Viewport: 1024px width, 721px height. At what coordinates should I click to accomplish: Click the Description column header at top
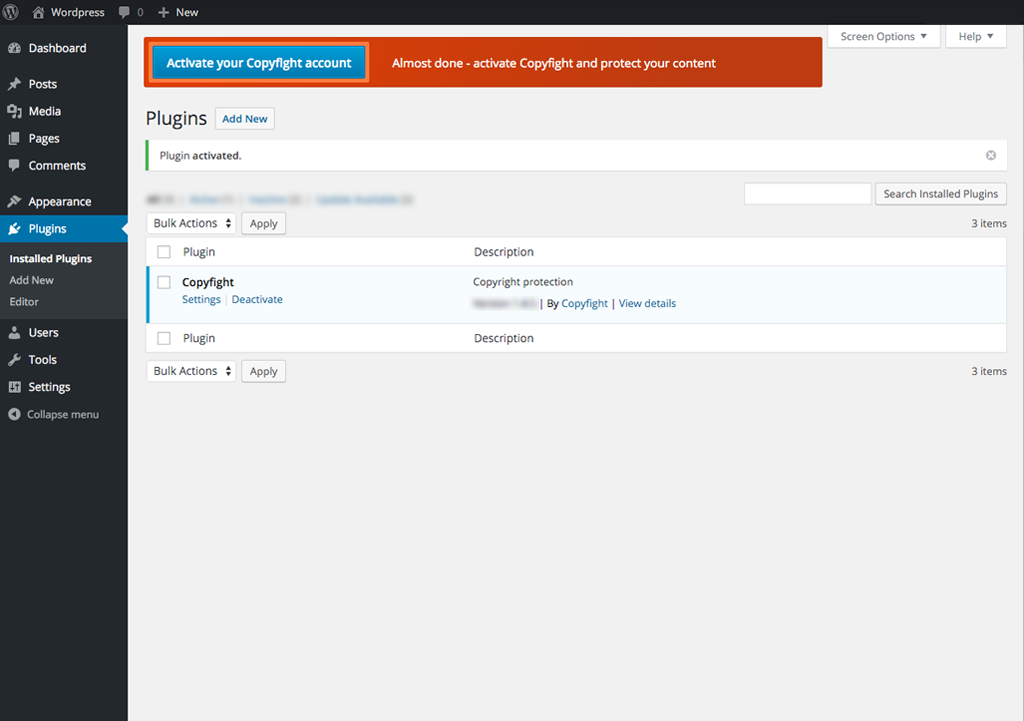point(504,252)
